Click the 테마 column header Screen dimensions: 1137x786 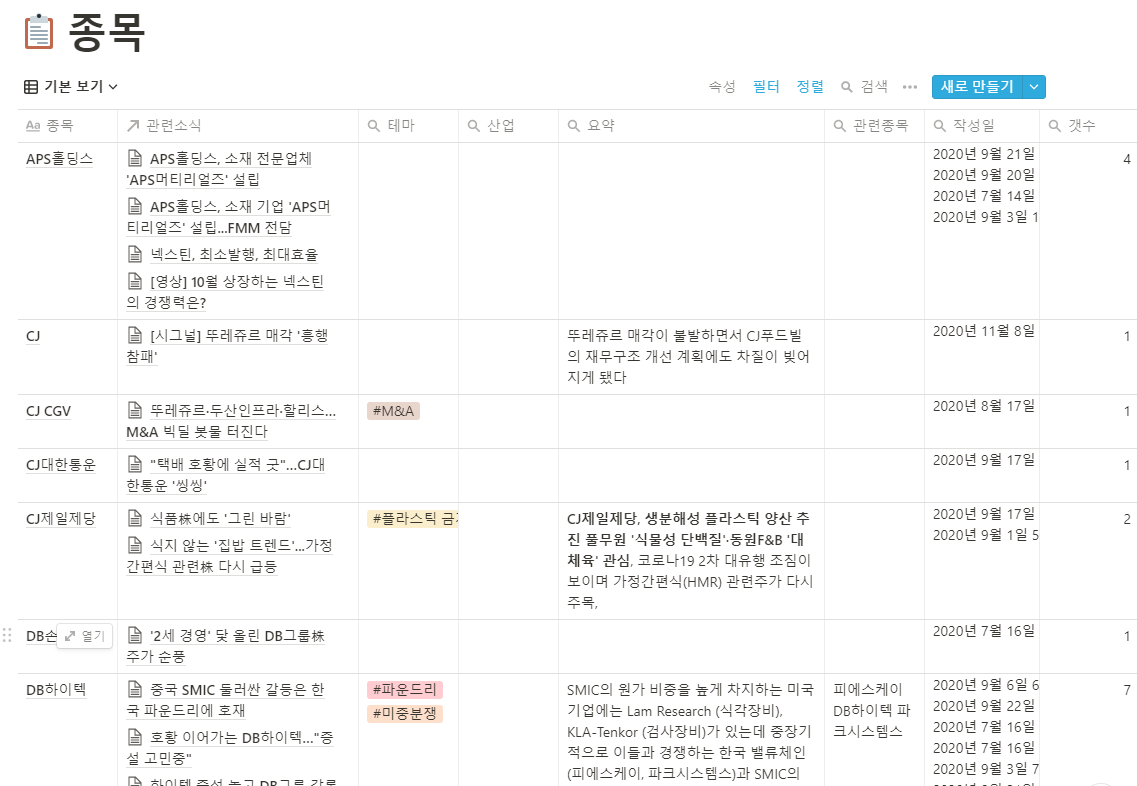pyautogui.click(x=408, y=126)
